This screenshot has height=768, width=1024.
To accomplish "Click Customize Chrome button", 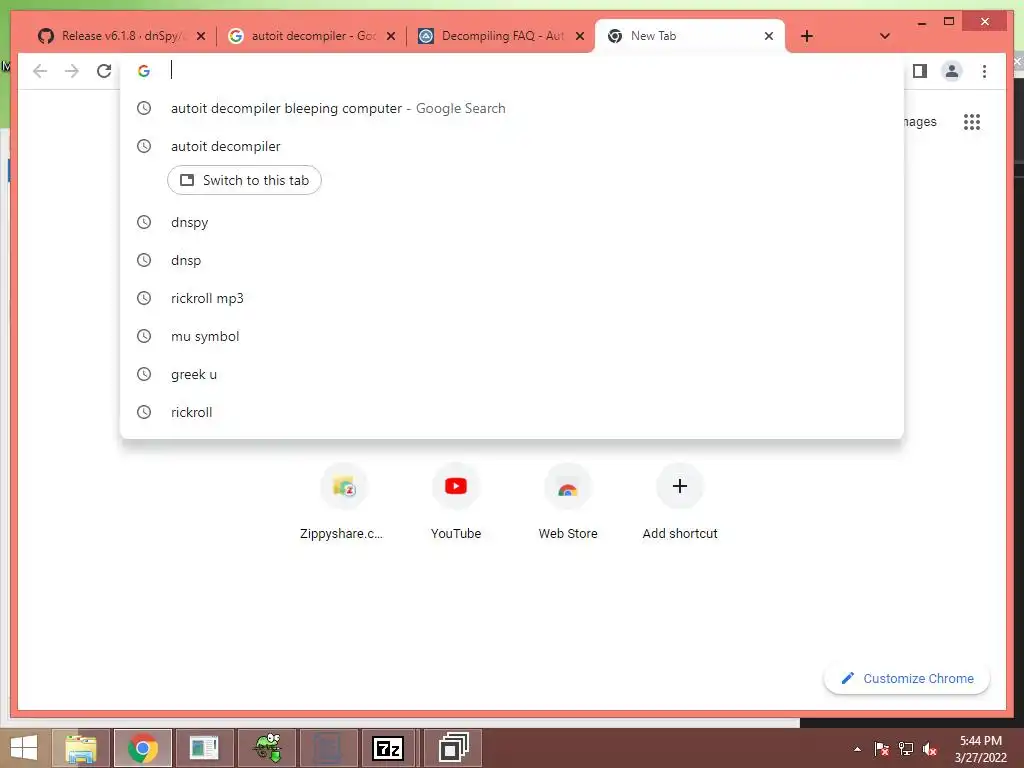I will [x=907, y=679].
